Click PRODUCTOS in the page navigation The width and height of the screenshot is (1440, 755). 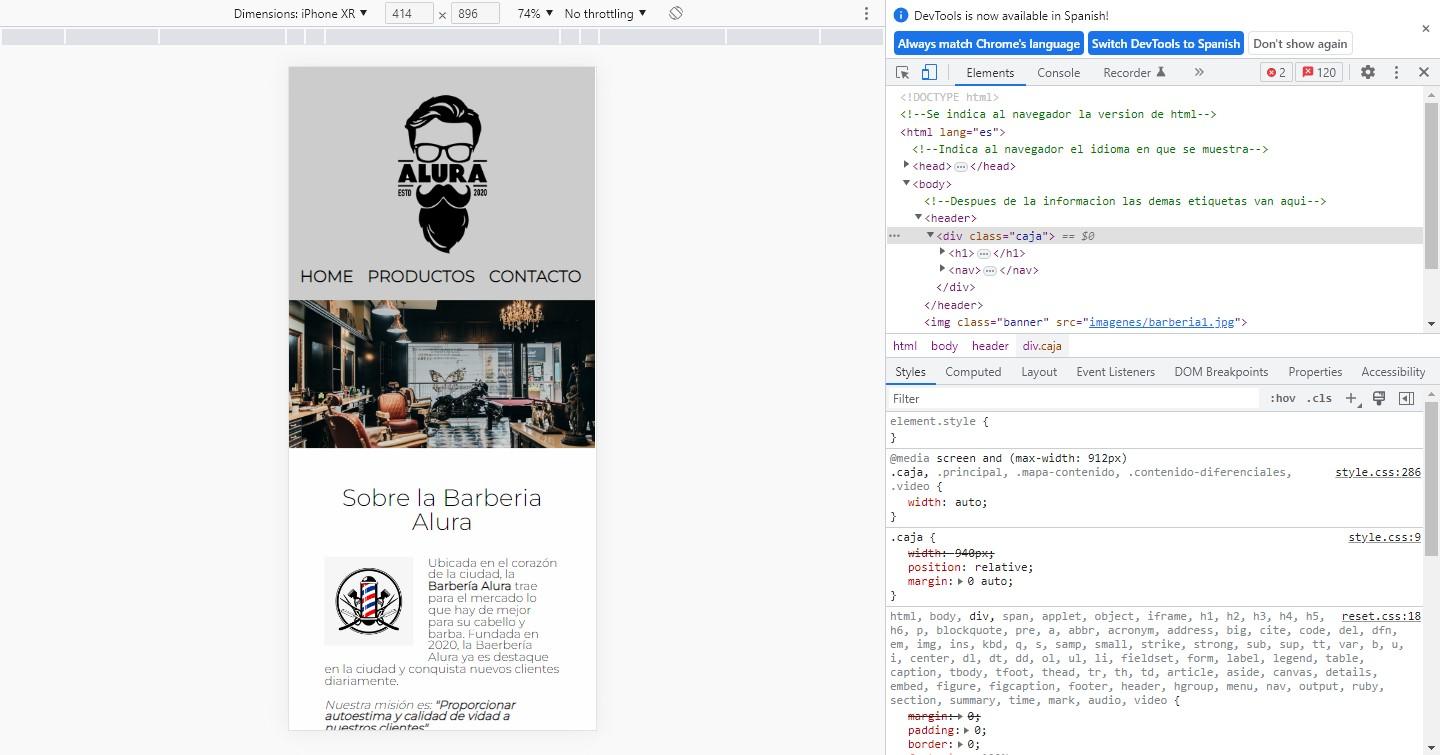tap(421, 276)
